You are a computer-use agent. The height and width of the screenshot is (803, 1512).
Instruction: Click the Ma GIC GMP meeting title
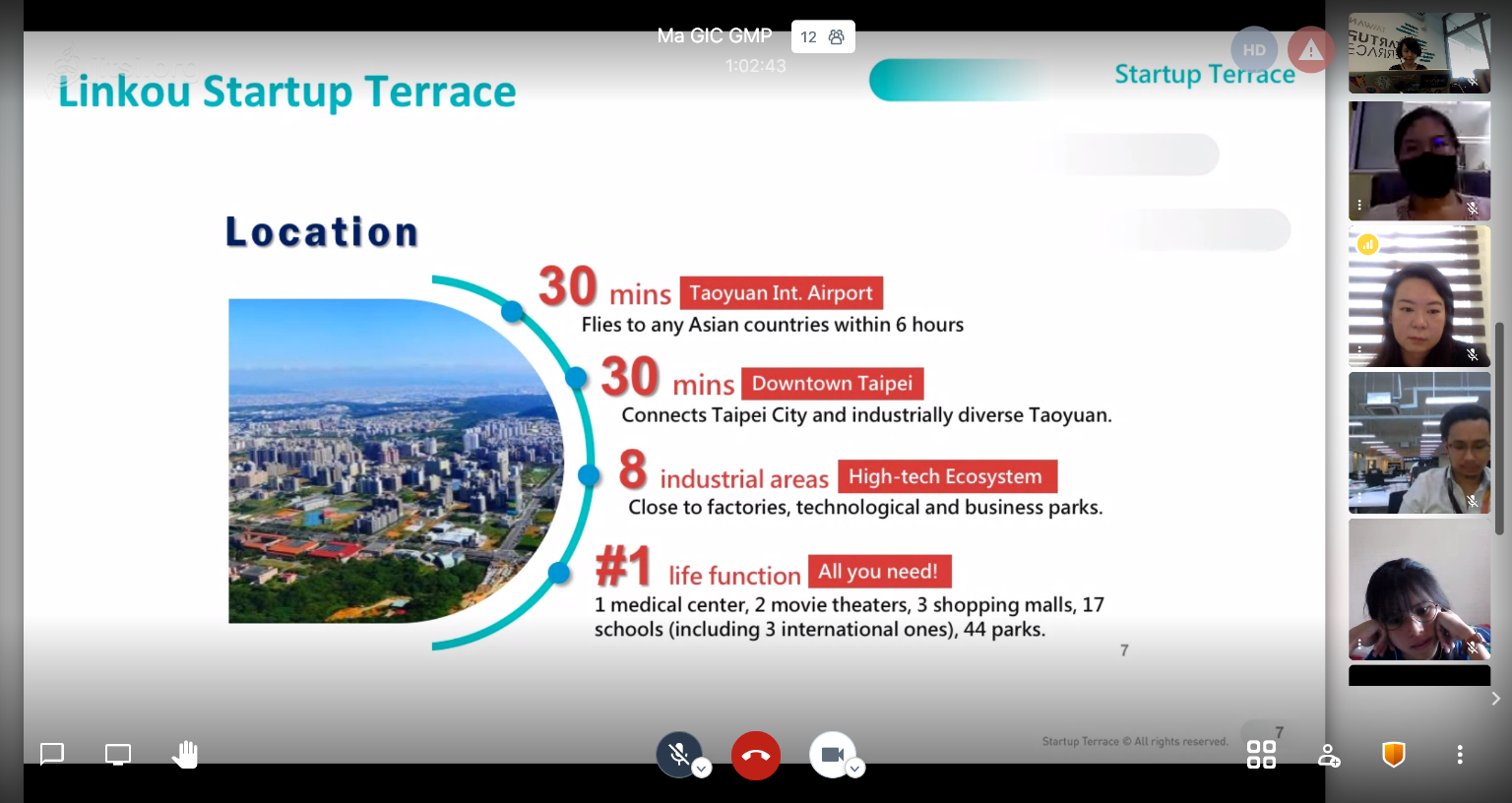(x=715, y=36)
